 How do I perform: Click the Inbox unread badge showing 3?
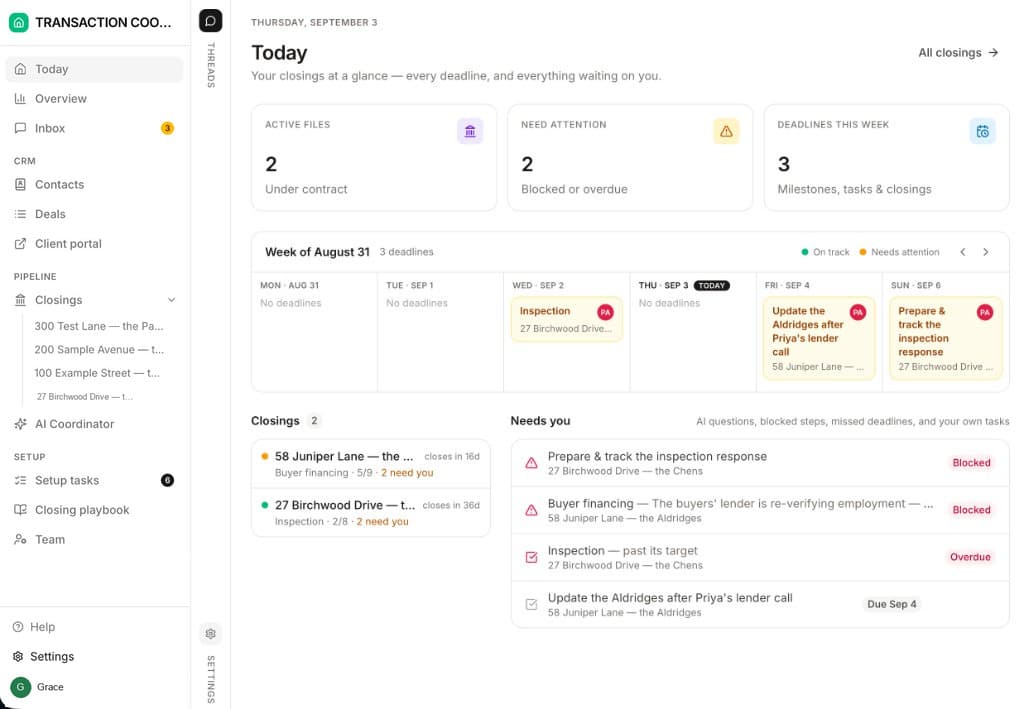(167, 128)
